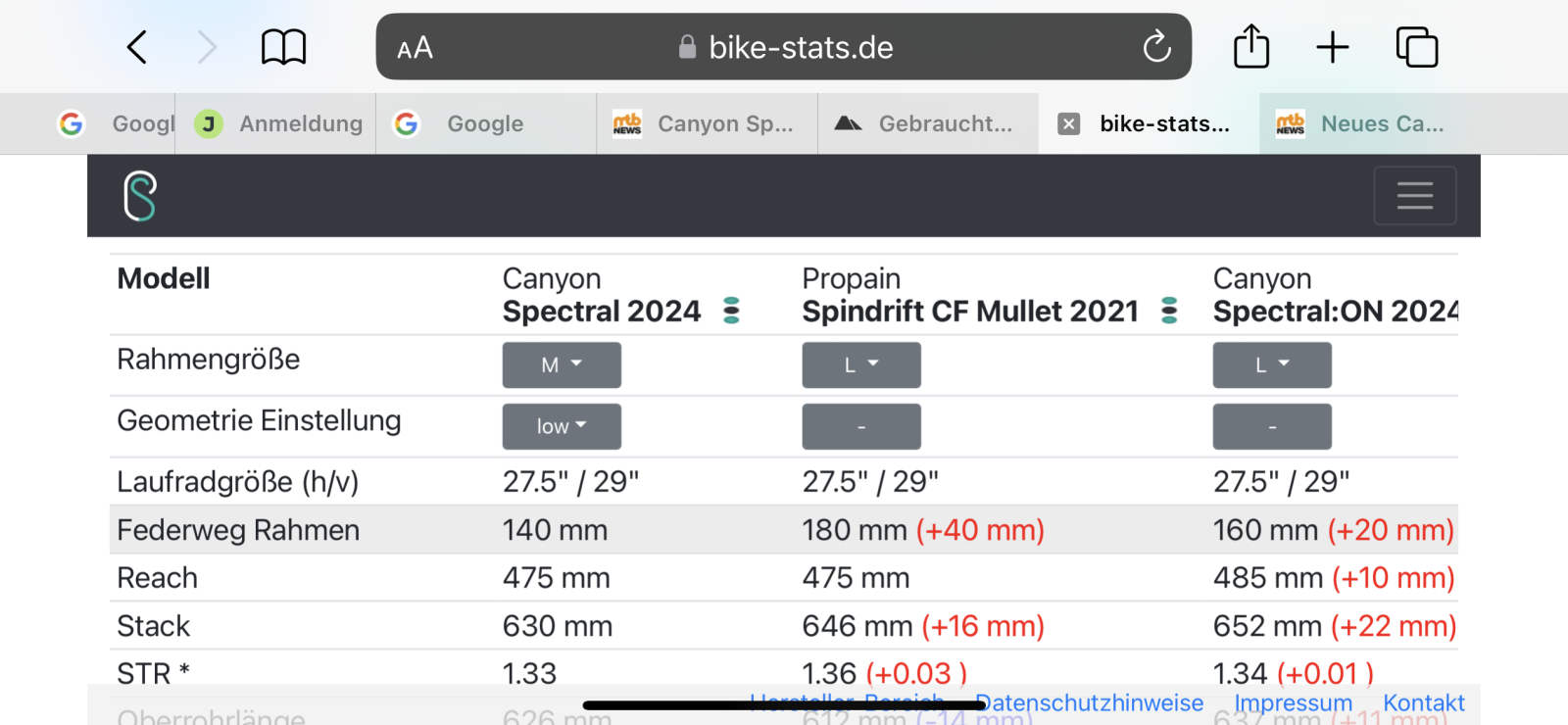Open options icon beside Spindrift CF Mullet
The width and height of the screenshot is (1568, 725).
[1169, 311]
